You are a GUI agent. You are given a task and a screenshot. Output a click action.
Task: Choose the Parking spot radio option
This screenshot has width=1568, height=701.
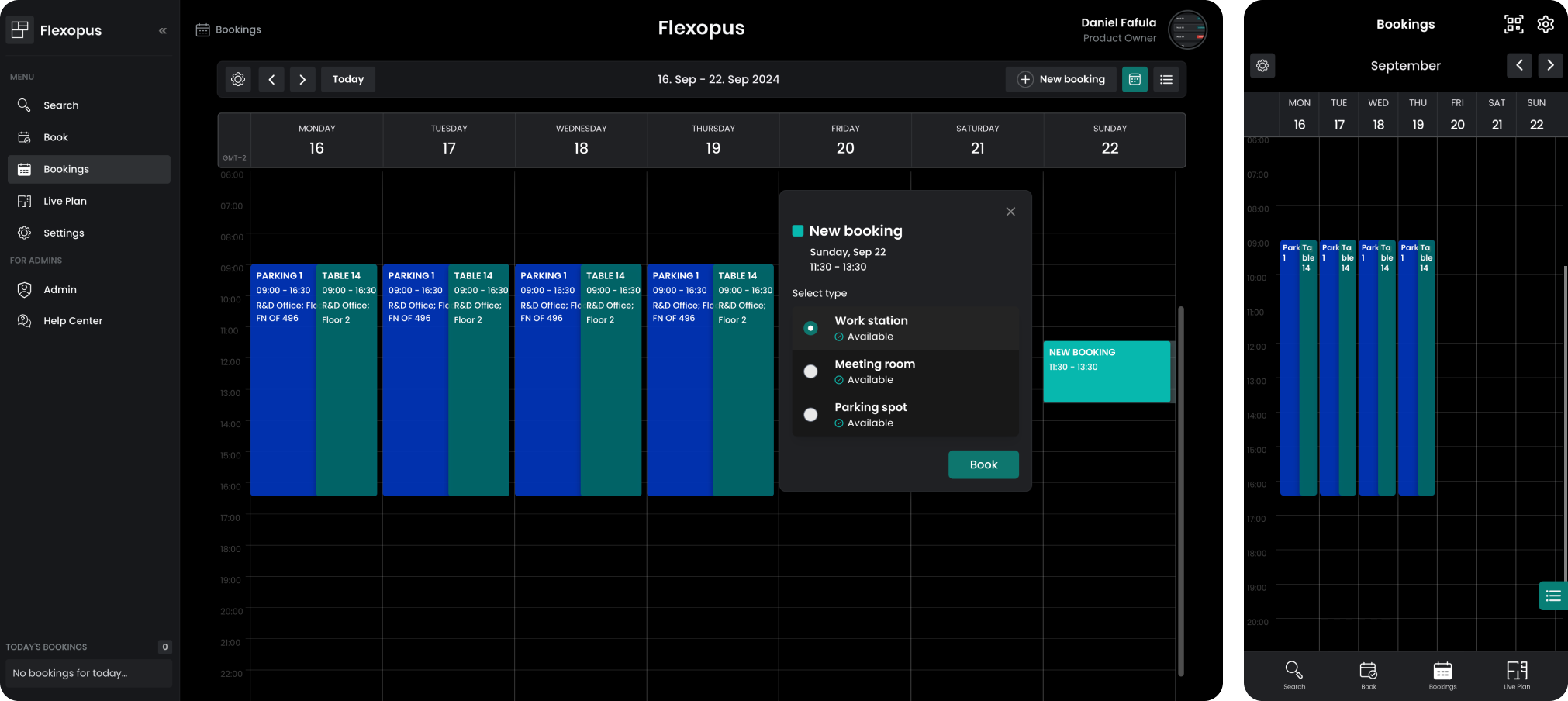point(810,415)
